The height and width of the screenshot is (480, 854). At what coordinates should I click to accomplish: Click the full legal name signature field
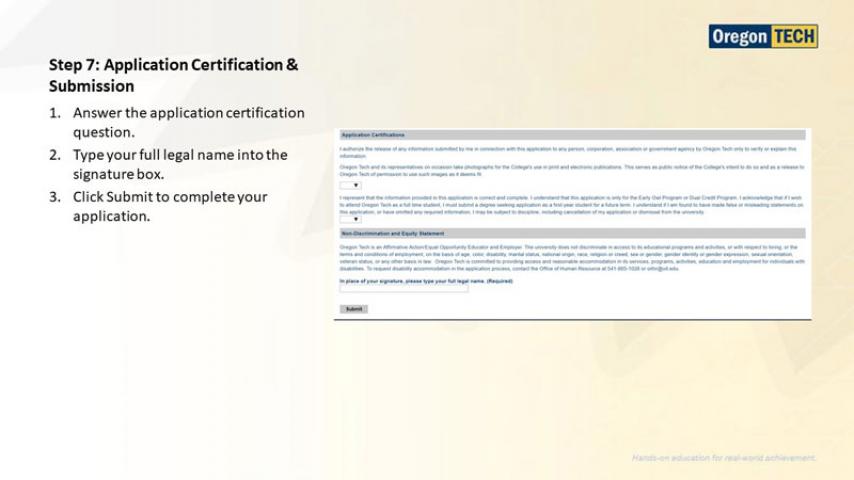404,290
